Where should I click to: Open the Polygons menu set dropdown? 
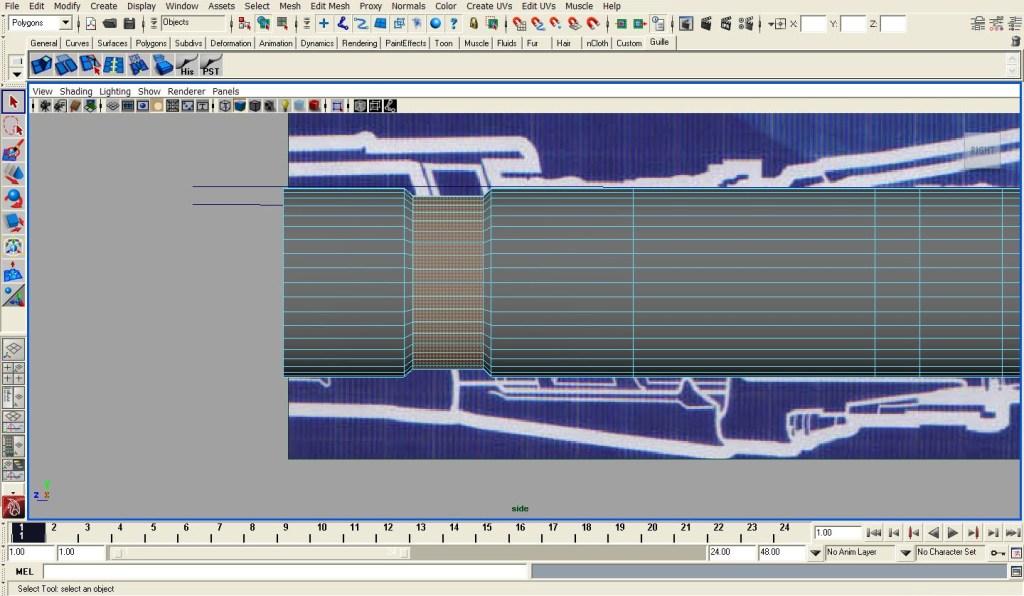click(x=65, y=23)
